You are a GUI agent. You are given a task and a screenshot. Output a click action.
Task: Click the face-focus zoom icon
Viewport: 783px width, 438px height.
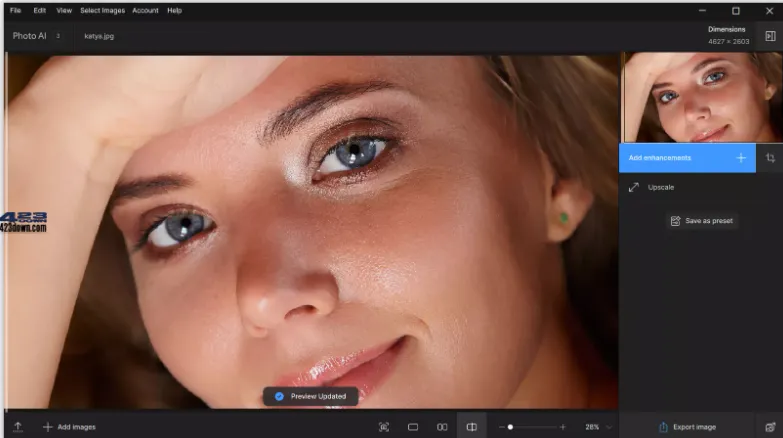pos(384,427)
